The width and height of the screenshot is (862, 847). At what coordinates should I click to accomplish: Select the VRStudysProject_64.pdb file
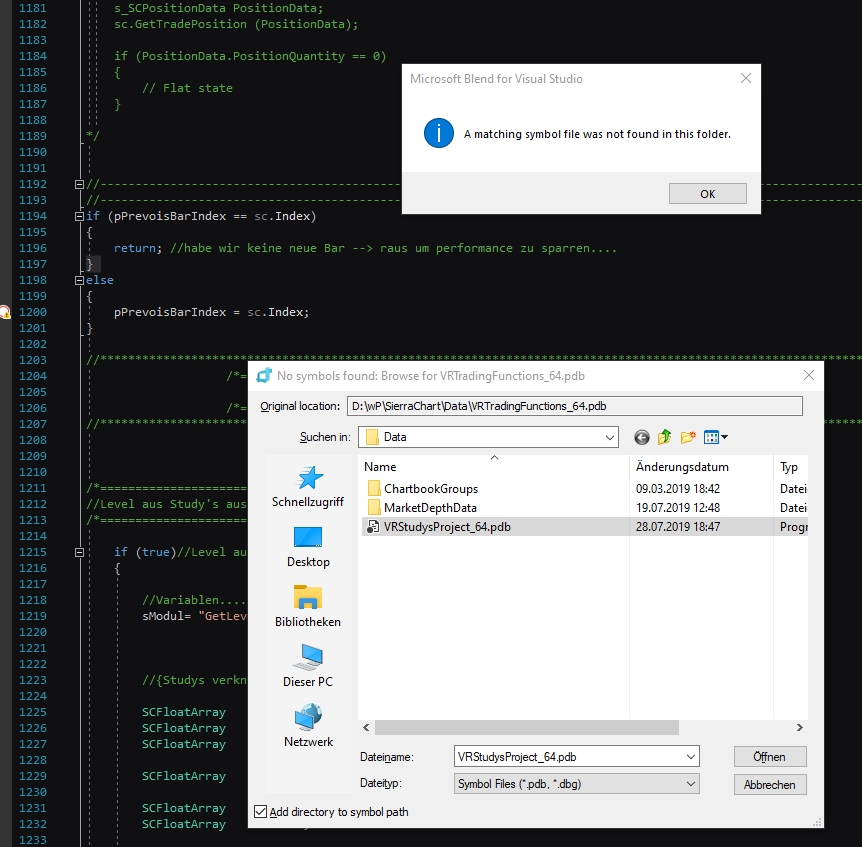447,527
